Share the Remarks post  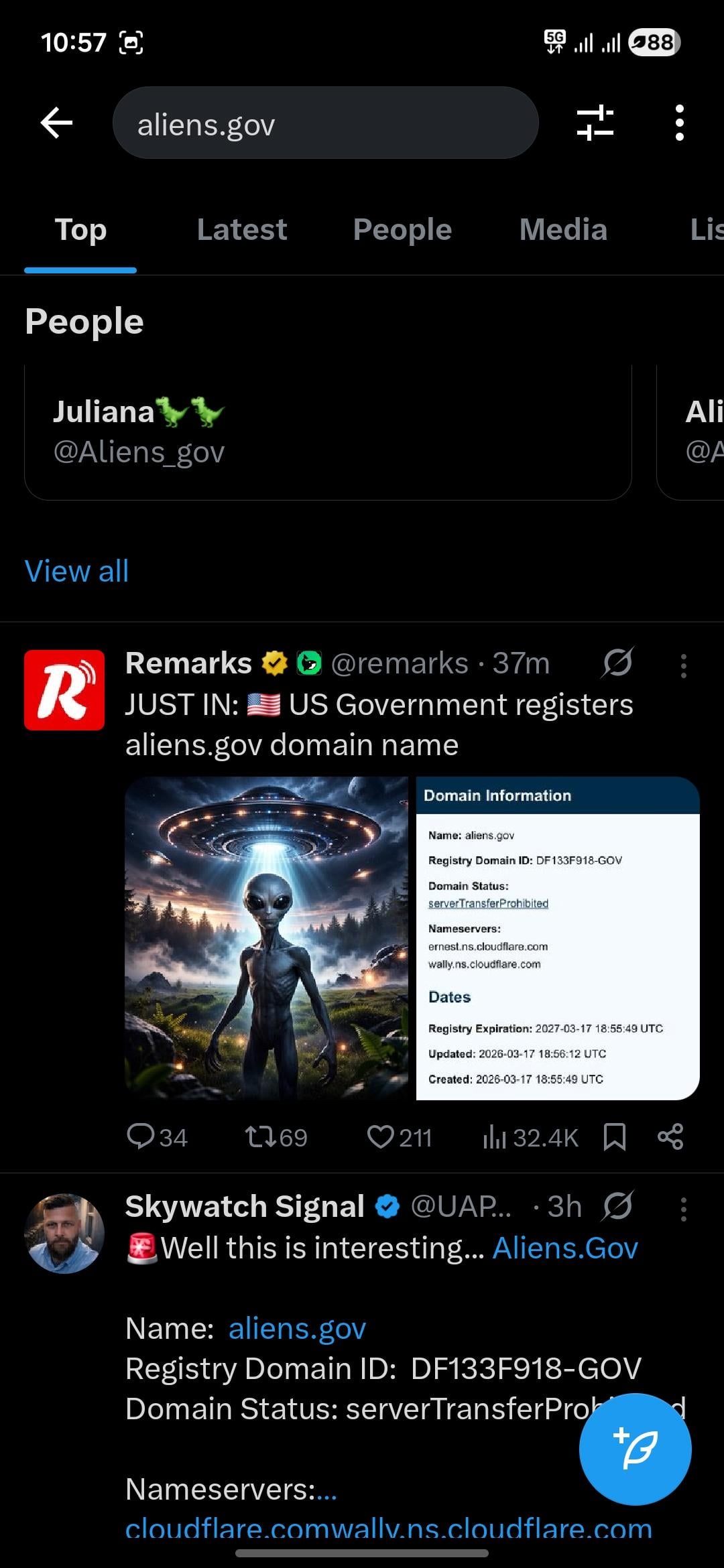click(670, 1137)
